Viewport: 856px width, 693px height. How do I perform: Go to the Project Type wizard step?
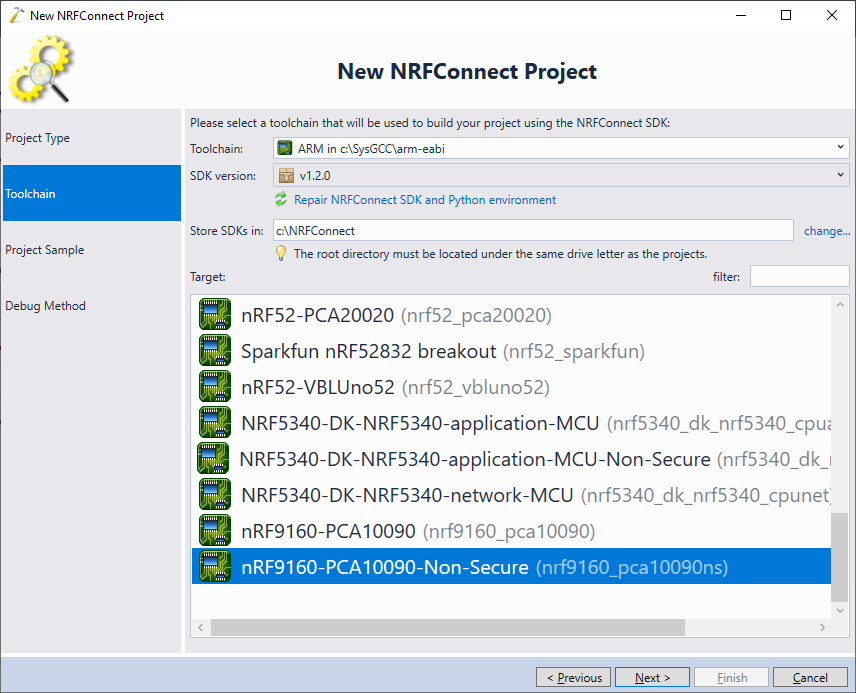92,138
